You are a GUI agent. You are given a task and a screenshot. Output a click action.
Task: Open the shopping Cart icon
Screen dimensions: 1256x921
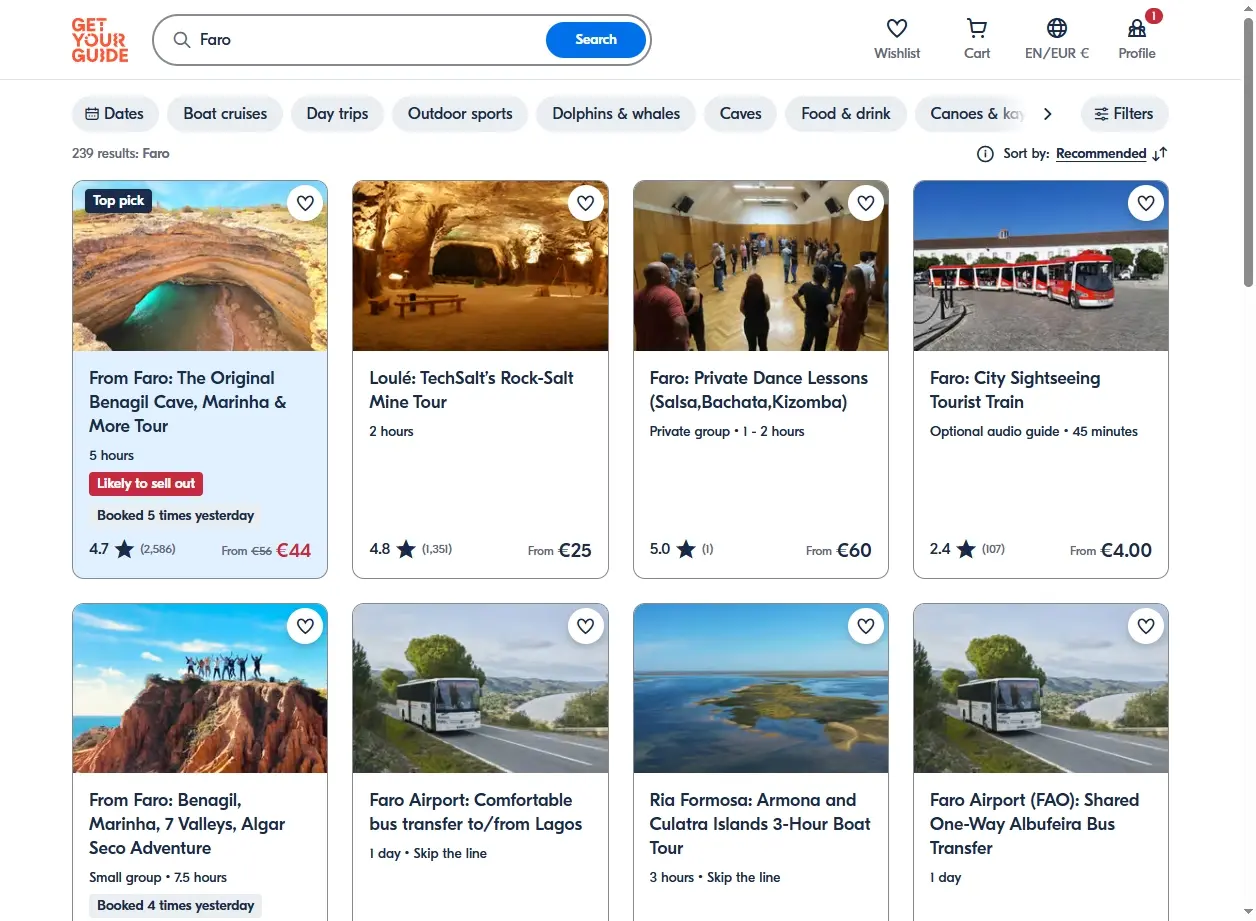(977, 28)
